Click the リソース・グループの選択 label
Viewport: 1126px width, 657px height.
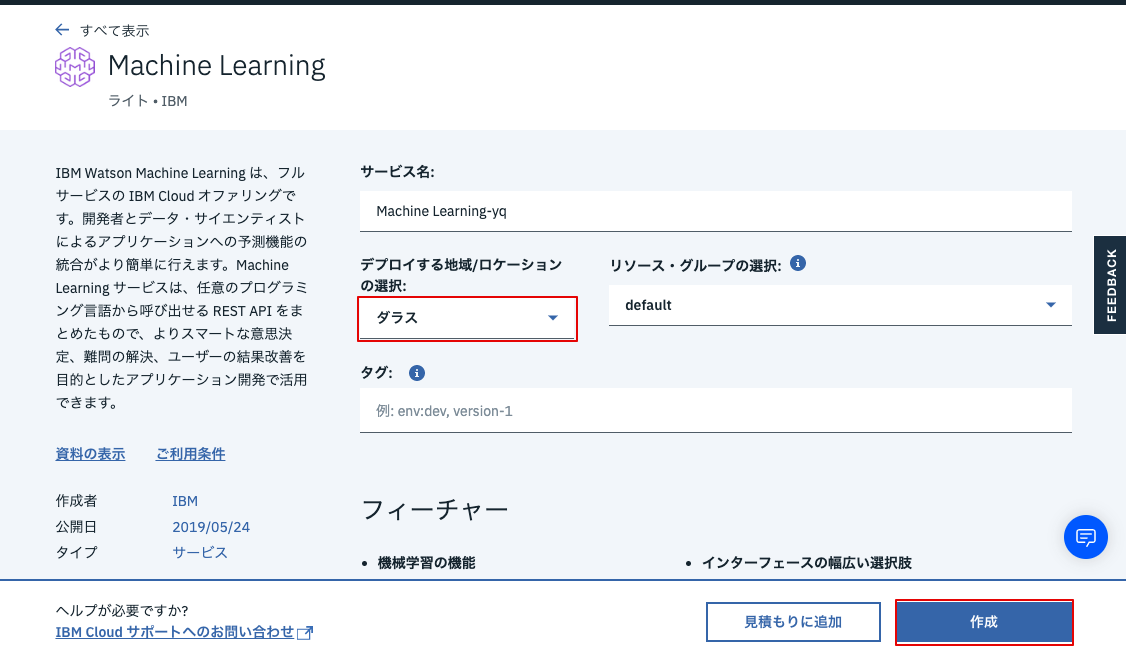(695, 266)
